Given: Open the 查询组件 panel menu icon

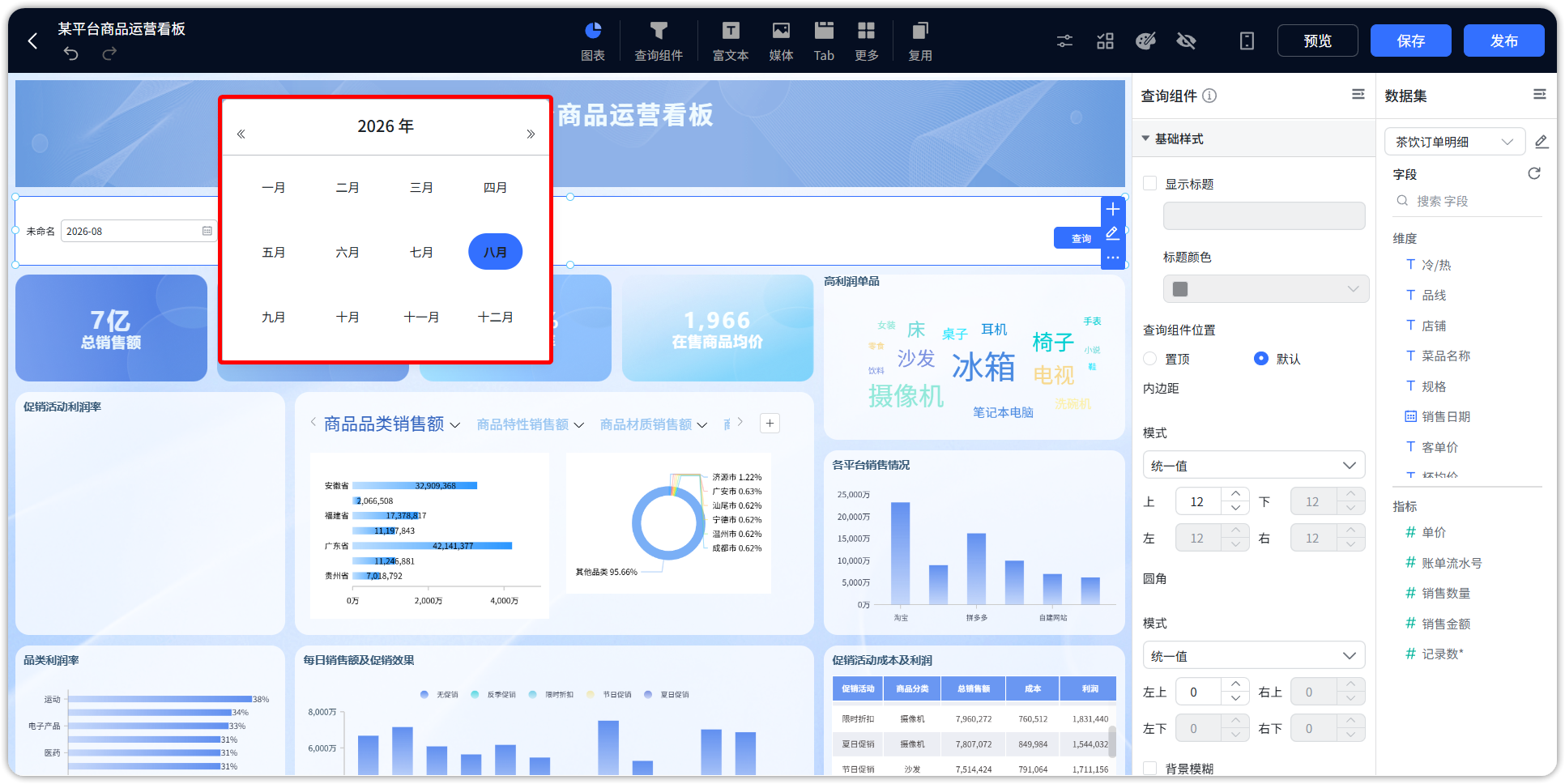Looking at the screenshot, I should 1358,95.
